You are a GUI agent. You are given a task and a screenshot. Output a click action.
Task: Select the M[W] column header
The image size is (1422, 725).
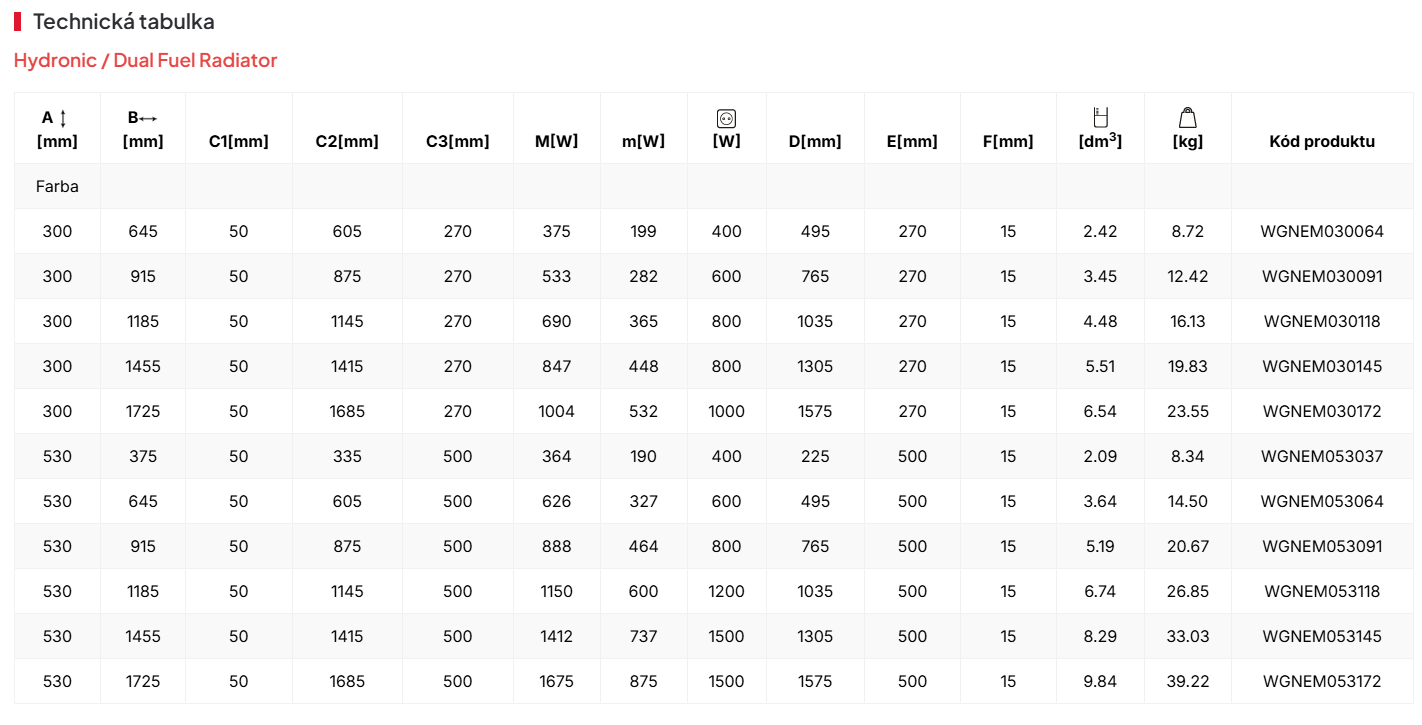tap(556, 141)
